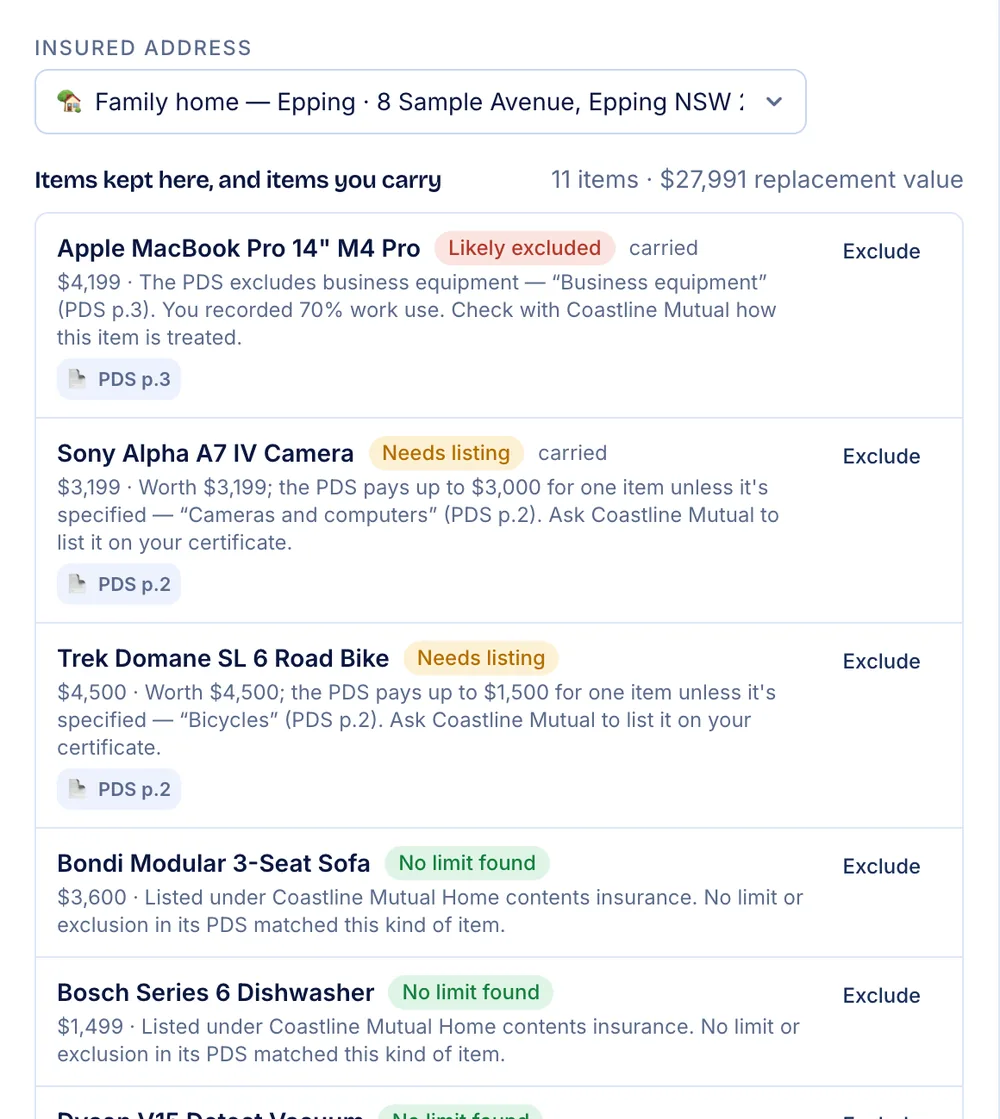Click Needs listing badge on Trek bike
This screenshot has width=1000, height=1119.
tap(481, 657)
